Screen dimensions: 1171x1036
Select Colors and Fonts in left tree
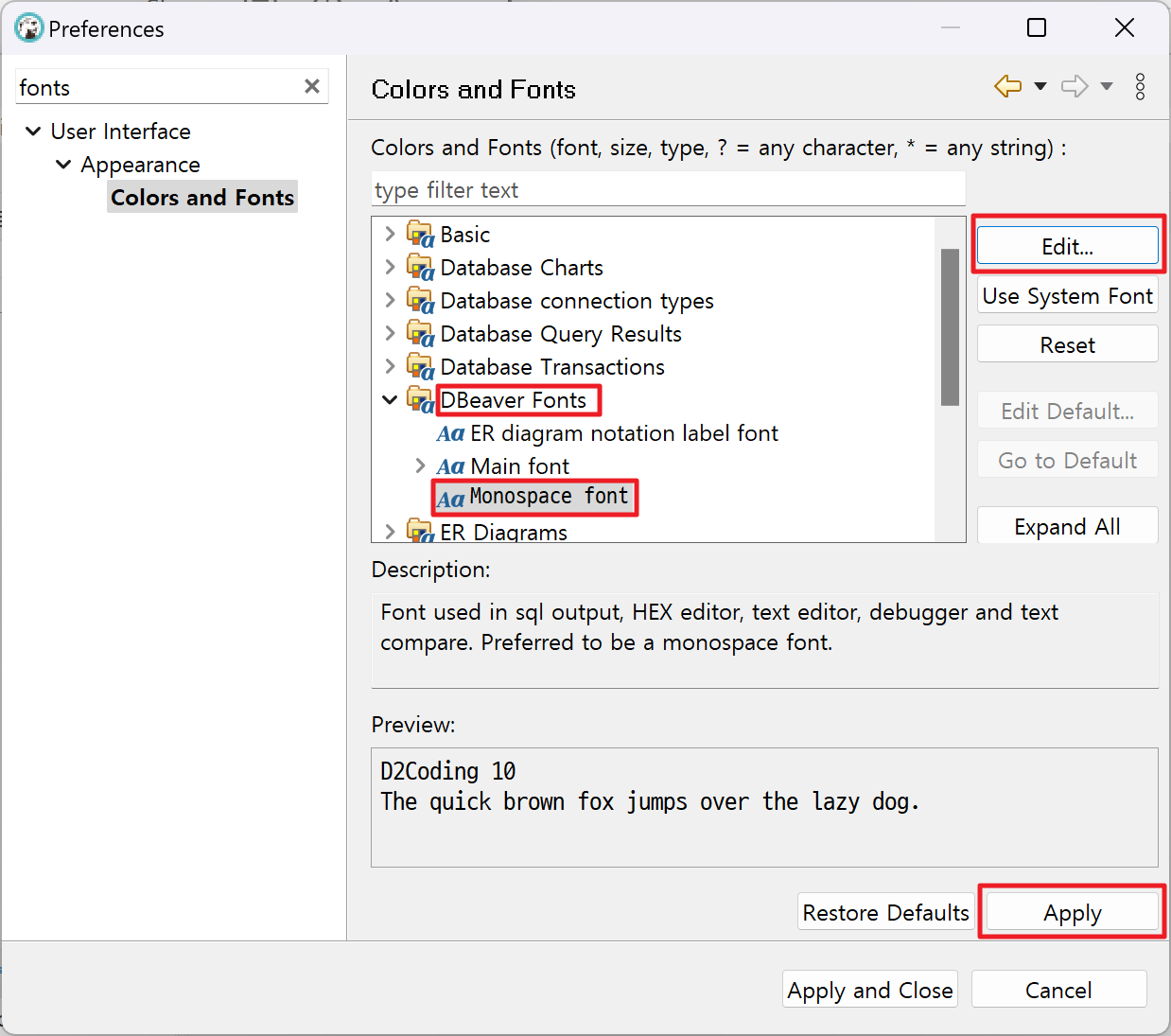pyautogui.click(x=202, y=197)
